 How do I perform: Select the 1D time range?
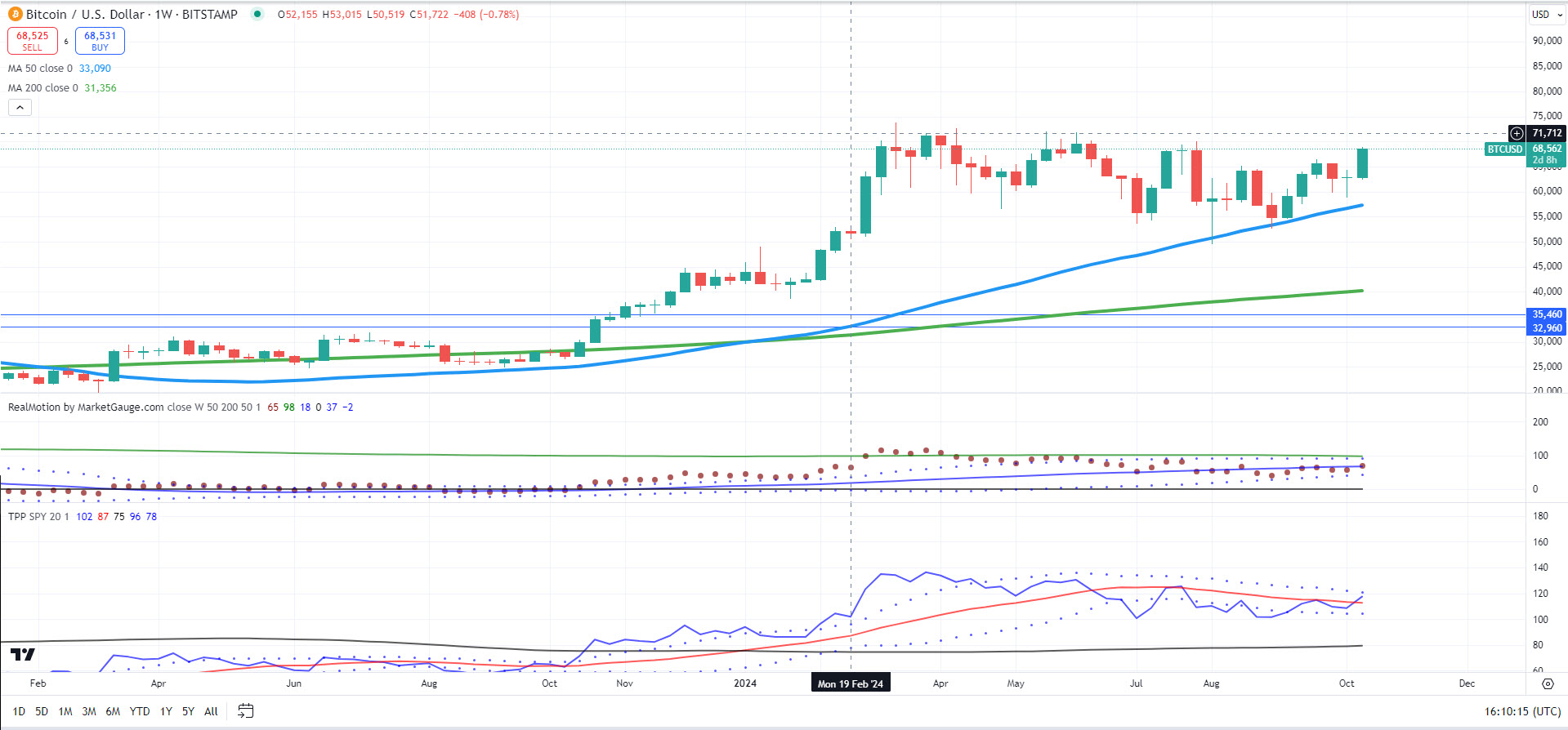click(x=19, y=711)
